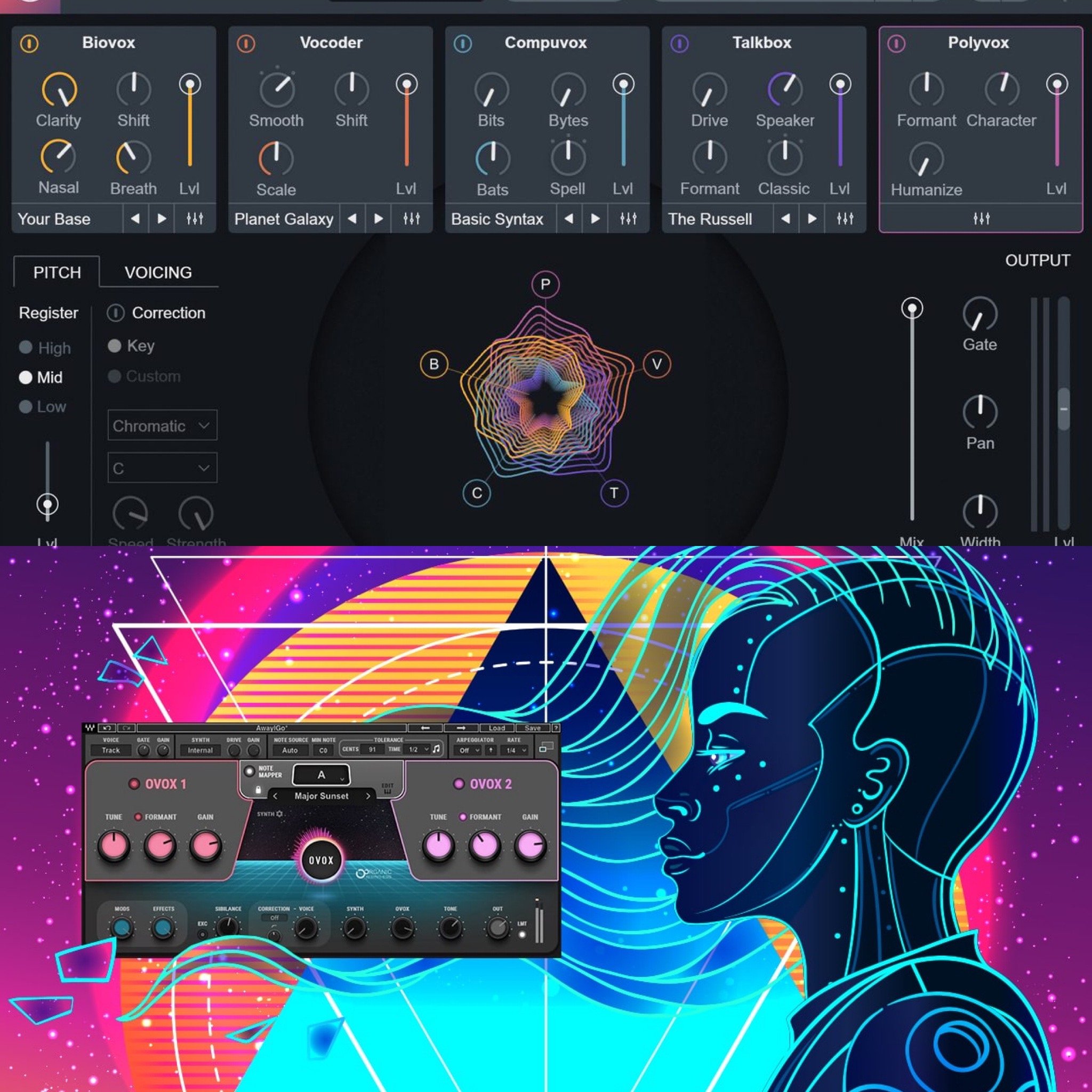1092x1092 pixels.
Task: Click the output Mix slider handle
Action: click(912, 309)
